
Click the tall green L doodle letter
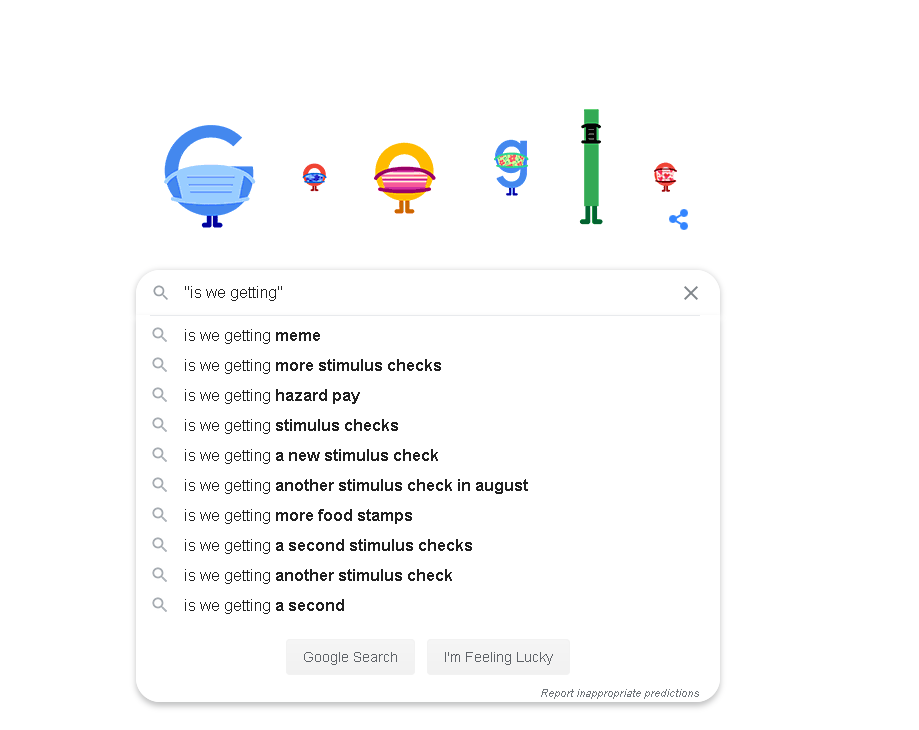(591, 165)
